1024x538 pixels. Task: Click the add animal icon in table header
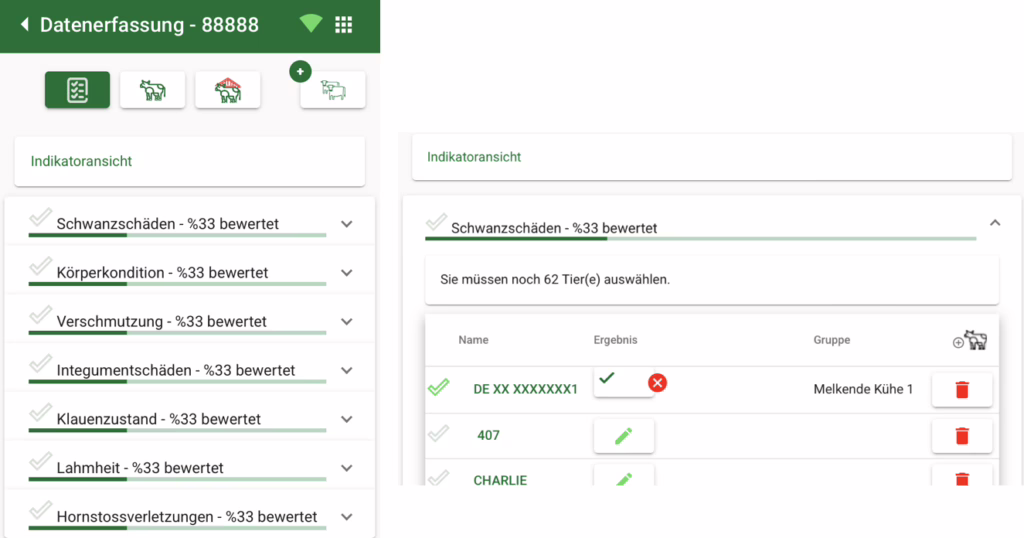click(x=969, y=340)
